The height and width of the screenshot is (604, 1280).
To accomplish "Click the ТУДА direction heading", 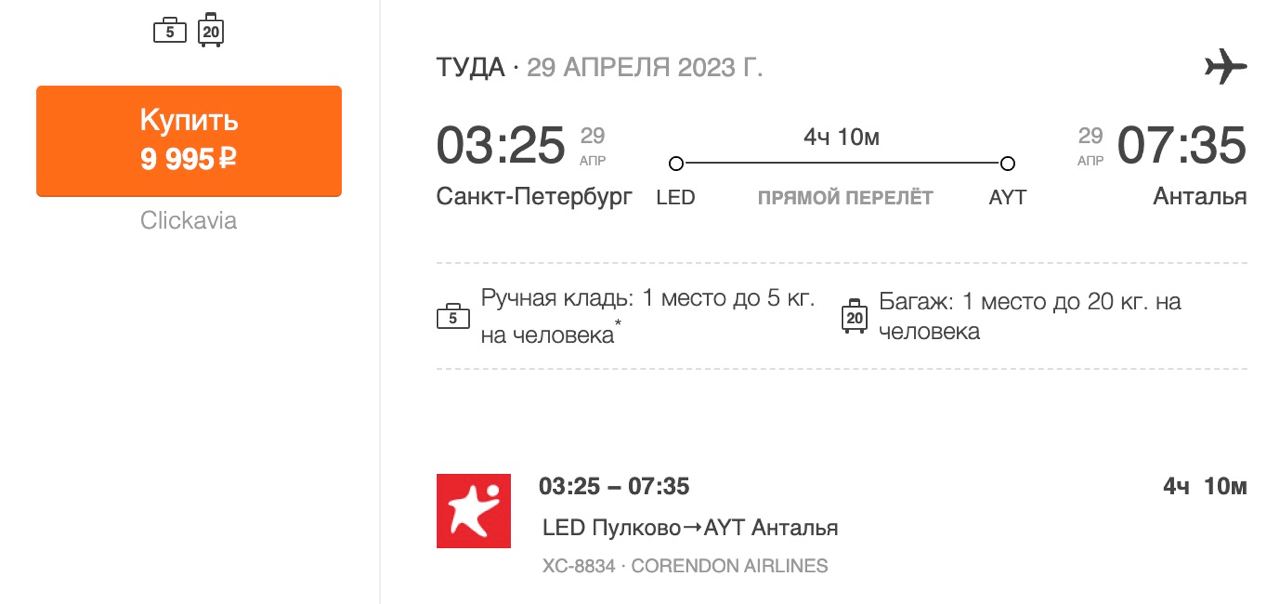I will [x=470, y=68].
